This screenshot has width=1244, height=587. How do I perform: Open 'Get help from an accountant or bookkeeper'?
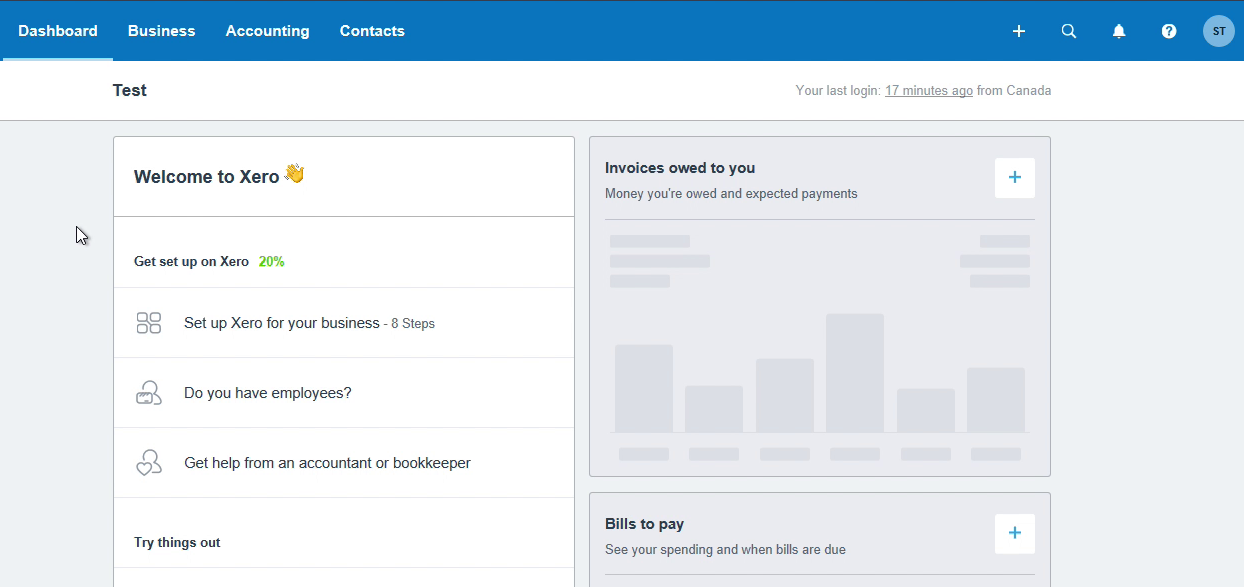tap(344, 463)
